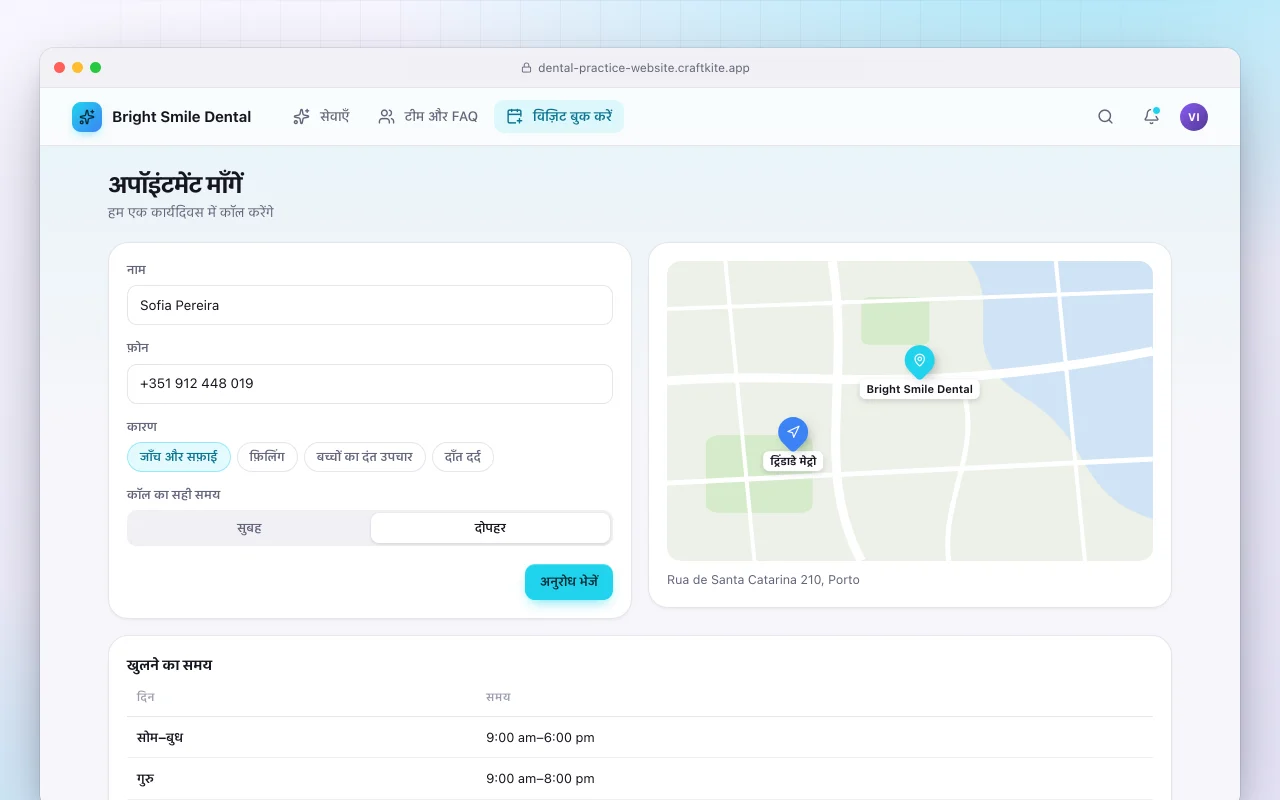Open the टीम और FAQ tab
Image resolution: width=1280 pixels, height=800 pixels.
point(428,117)
